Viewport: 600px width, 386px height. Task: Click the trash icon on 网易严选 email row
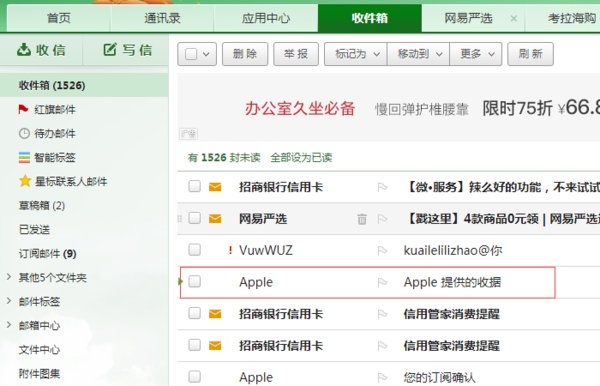(362, 219)
